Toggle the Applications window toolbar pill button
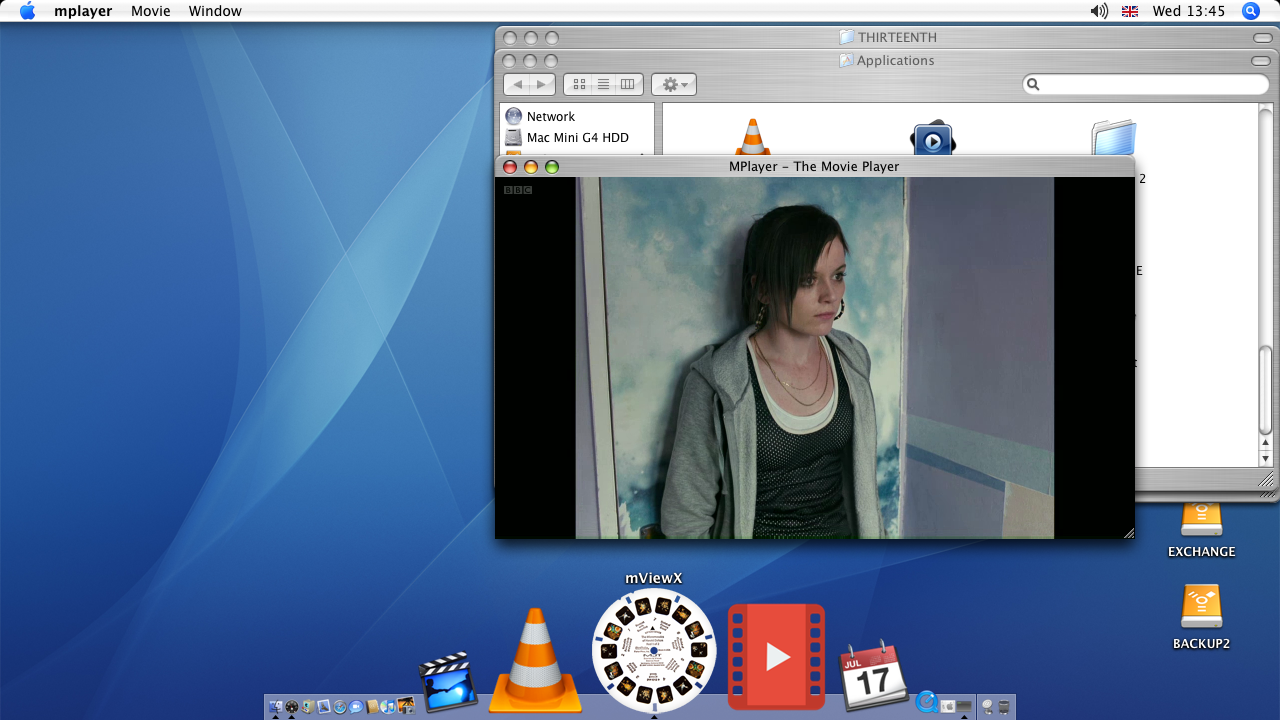This screenshot has width=1280, height=720. click(x=1261, y=61)
